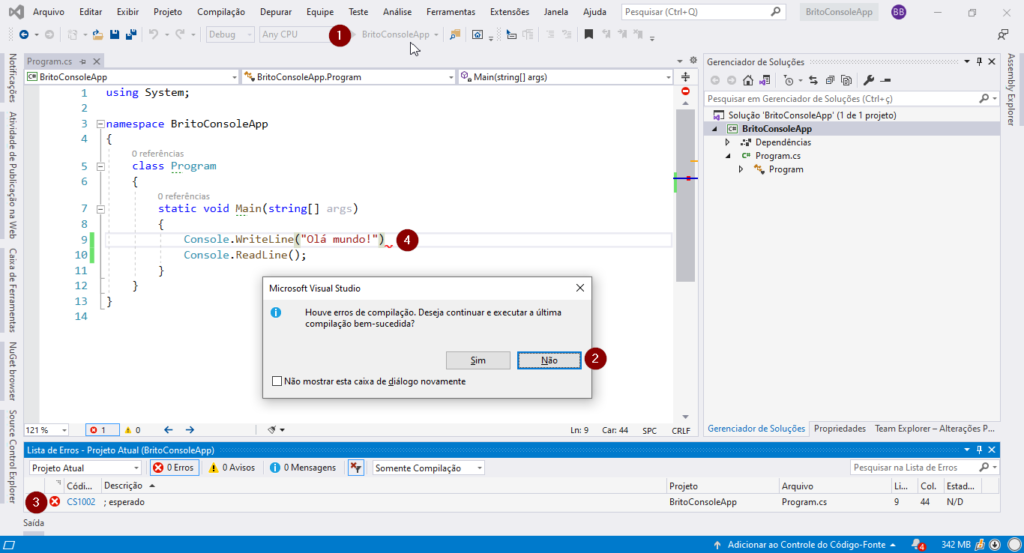Click the live feedback icon at top right
The width and height of the screenshot is (1024, 553).
coord(1003,35)
